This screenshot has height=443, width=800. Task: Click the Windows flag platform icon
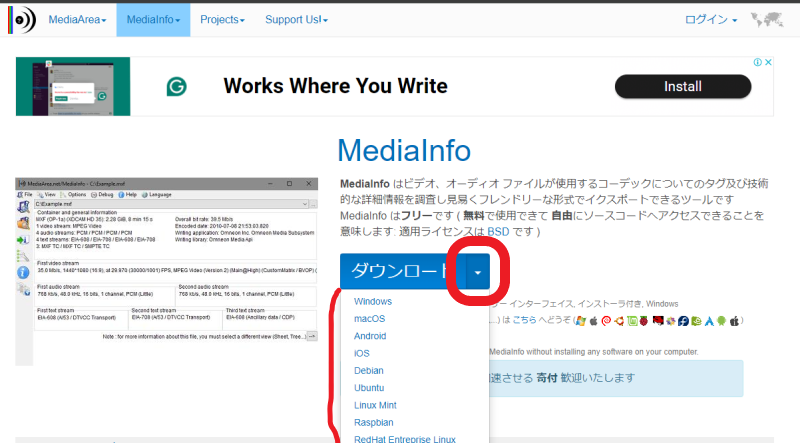click(x=581, y=321)
